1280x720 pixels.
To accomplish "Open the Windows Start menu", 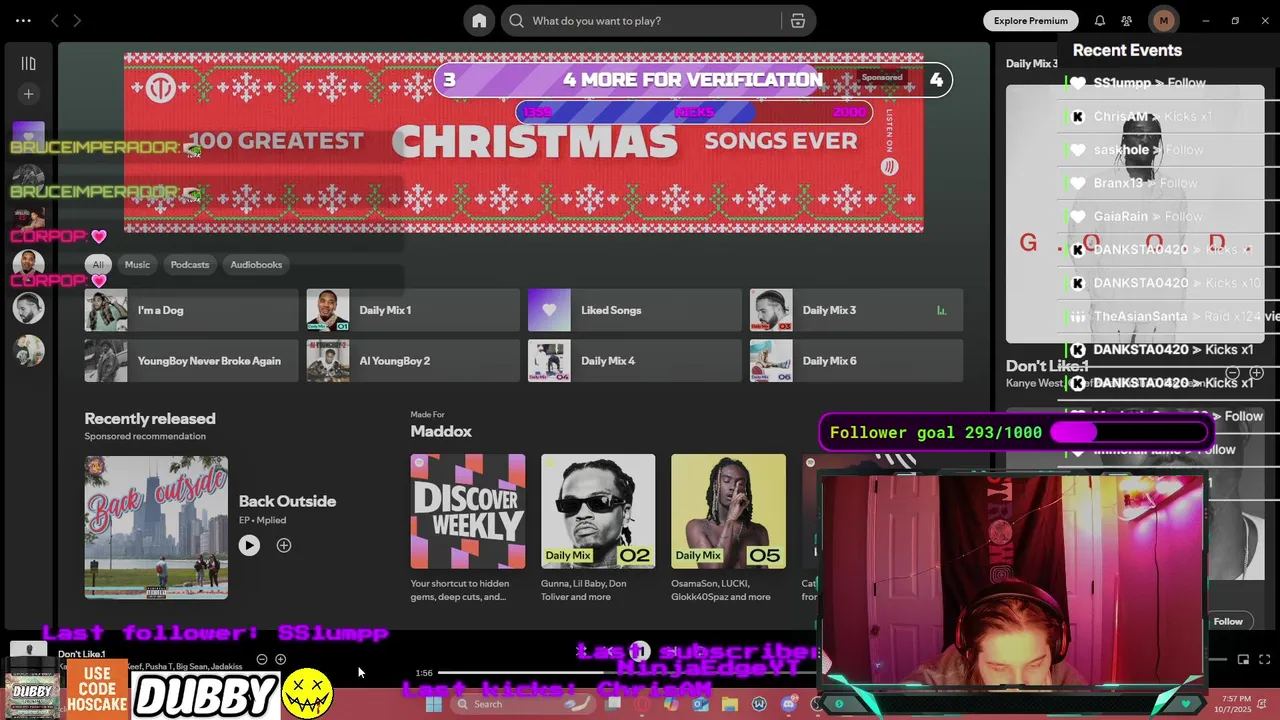I will (433, 704).
